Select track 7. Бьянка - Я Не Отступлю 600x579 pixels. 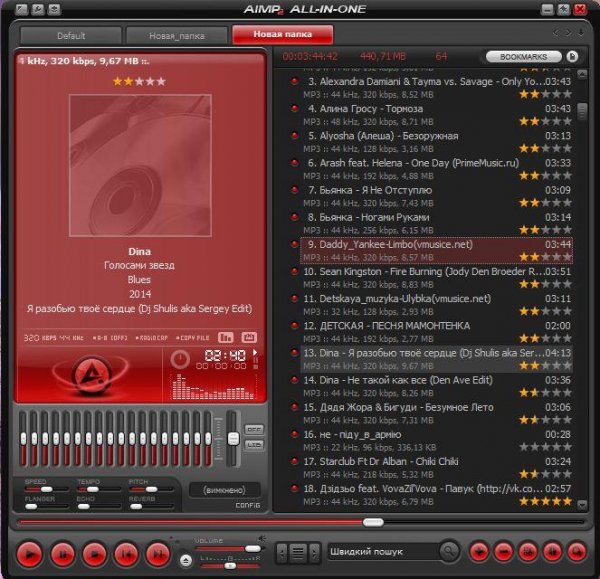[x=437, y=196]
